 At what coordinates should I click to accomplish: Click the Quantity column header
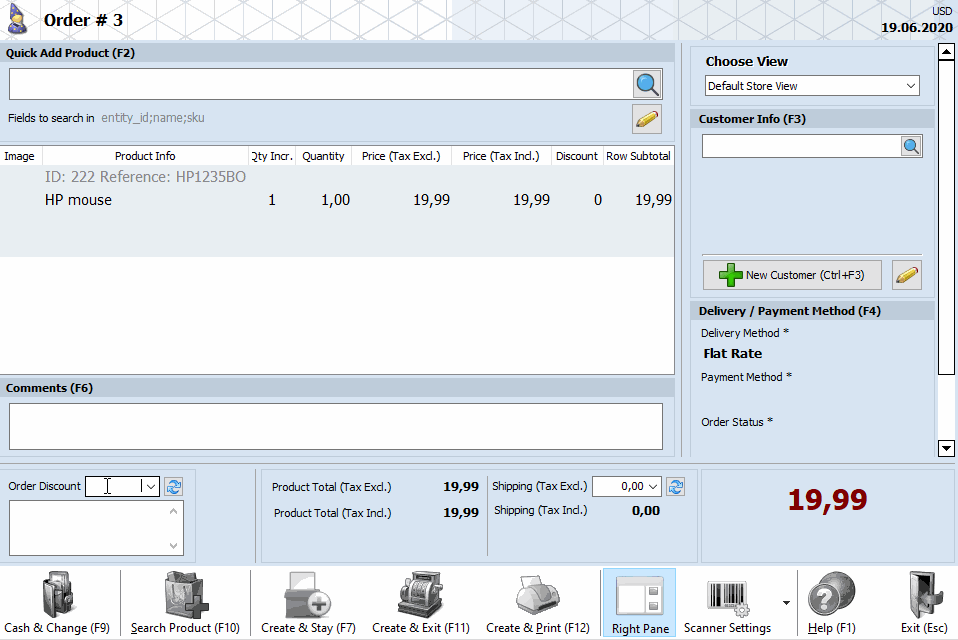pyautogui.click(x=323, y=156)
